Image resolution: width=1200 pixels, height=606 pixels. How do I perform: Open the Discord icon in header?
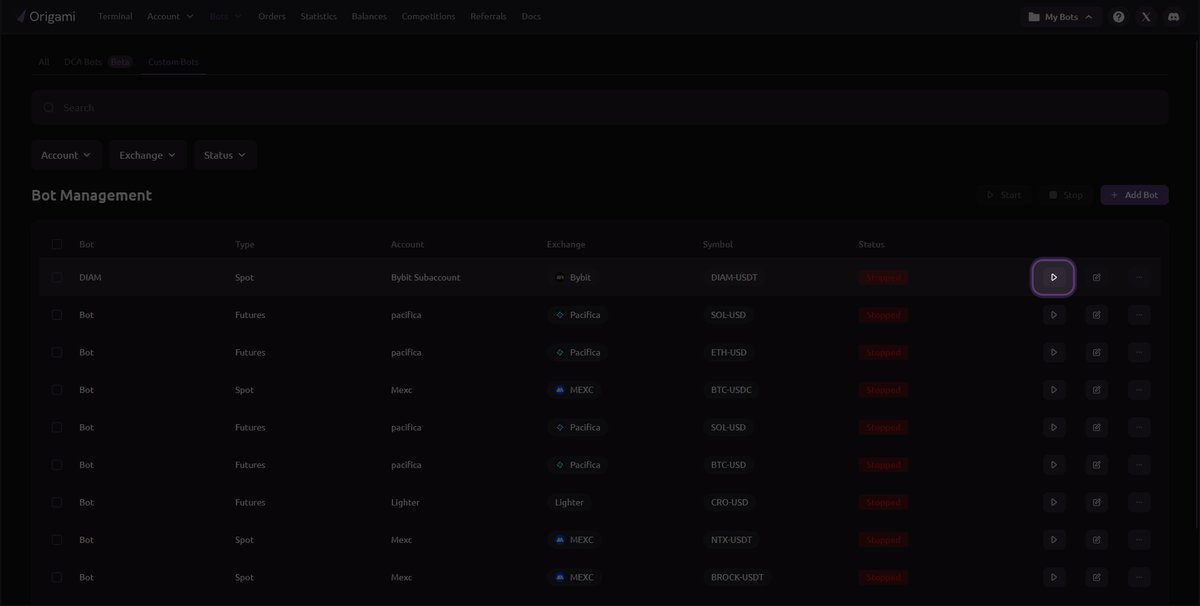point(1173,17)
